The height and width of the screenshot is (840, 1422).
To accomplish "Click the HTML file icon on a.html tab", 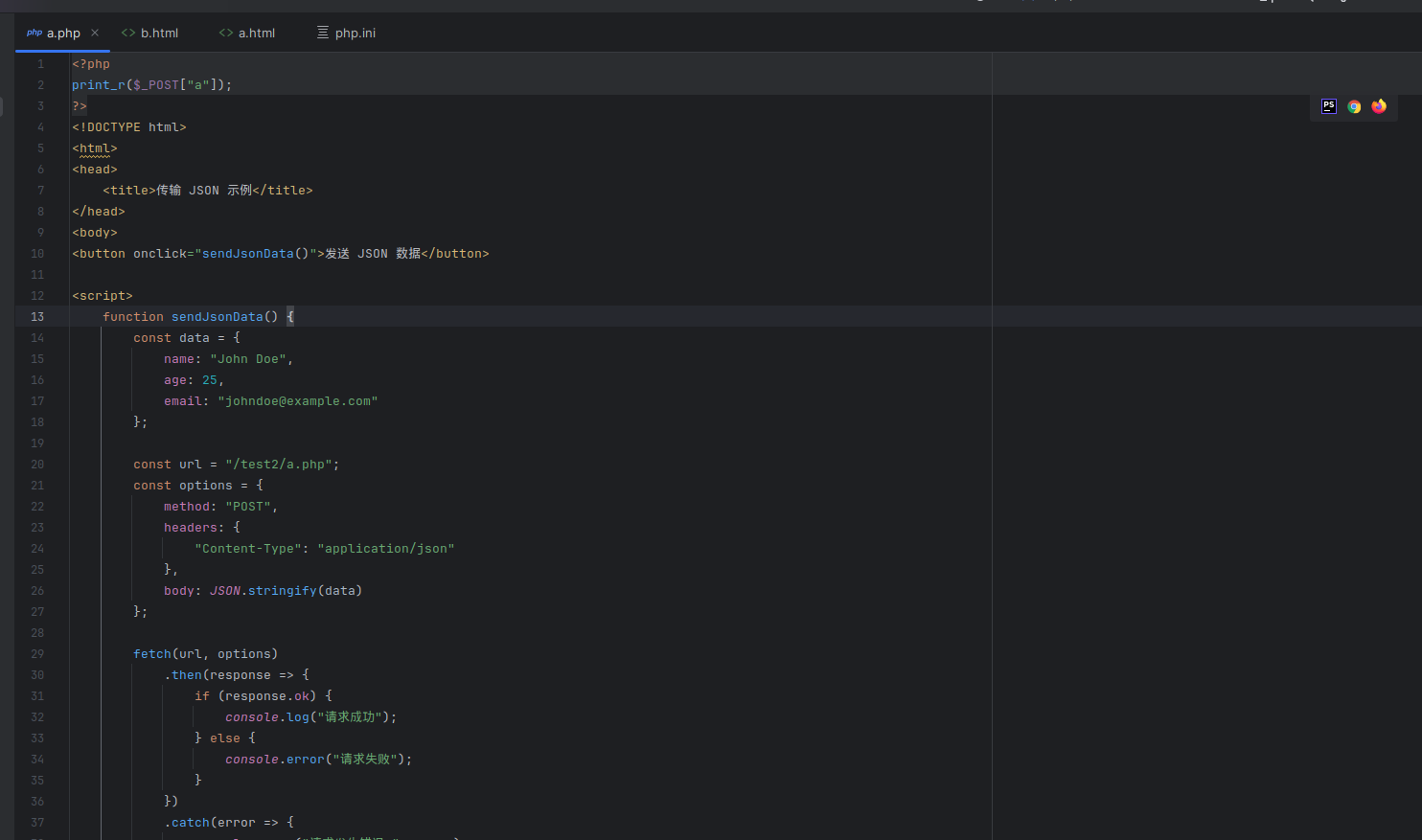I will point(226,33).
